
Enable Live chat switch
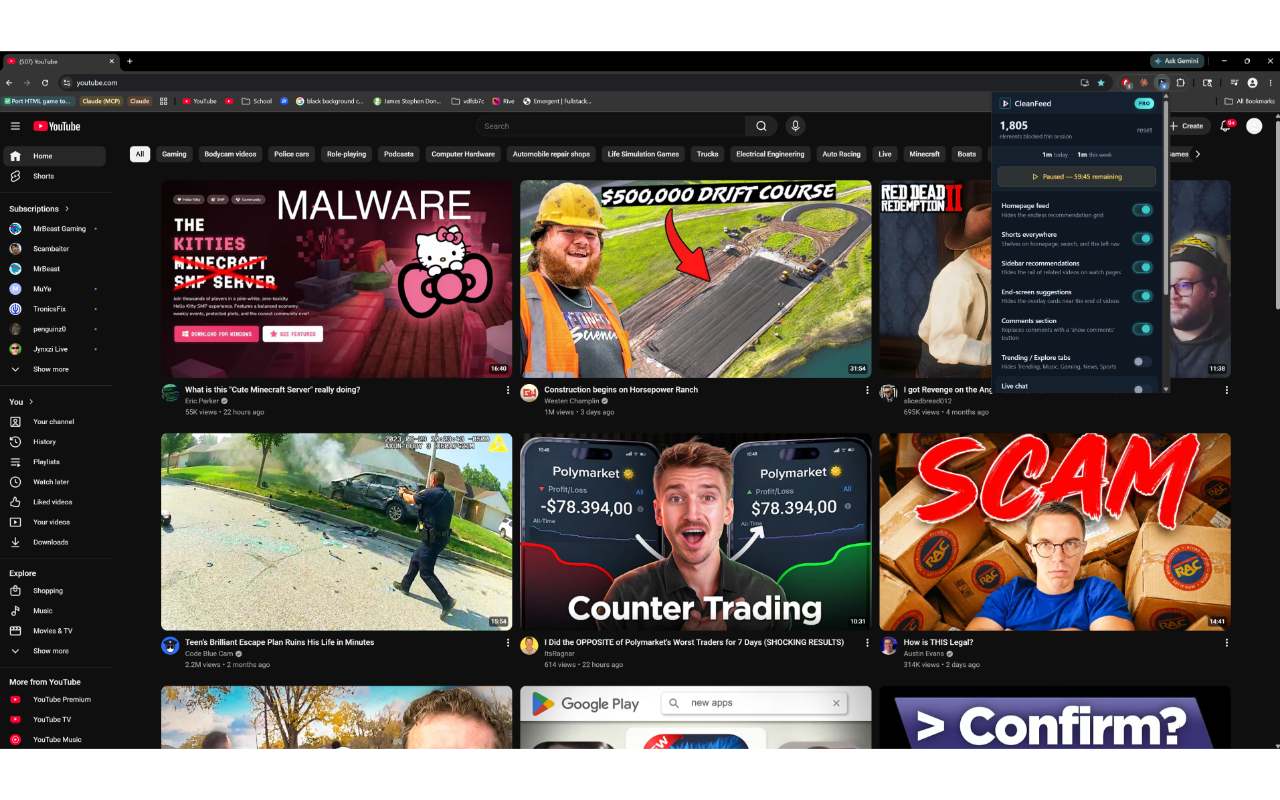1142,389
